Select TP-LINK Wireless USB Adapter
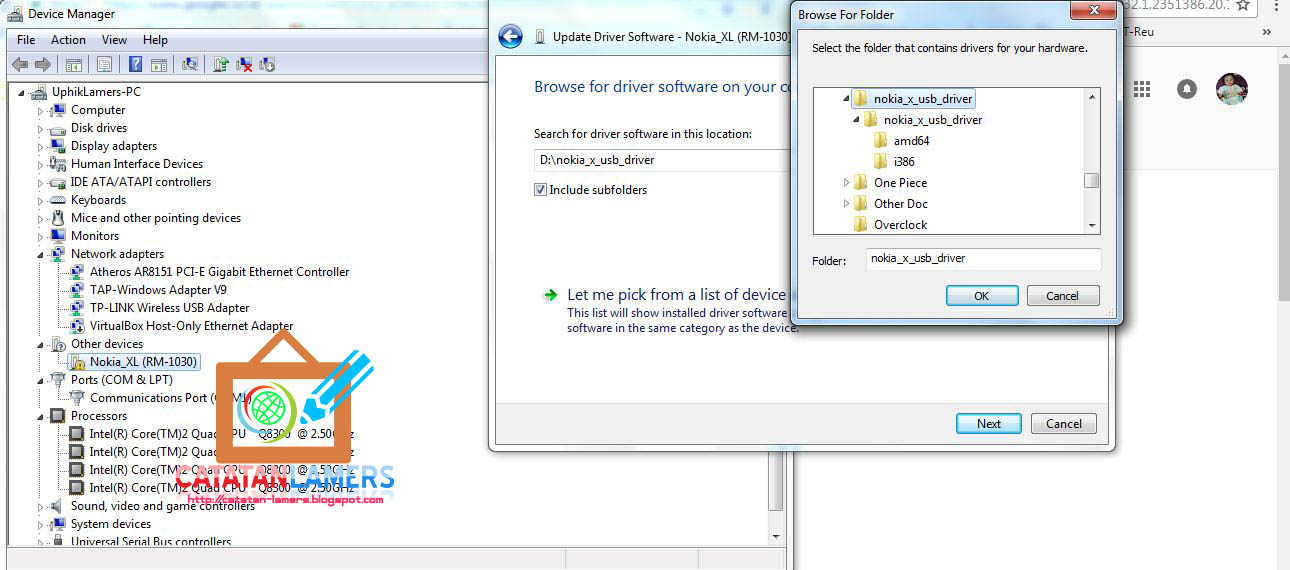Image resolution: width=1290 pixels, height=570 pixels. click(x=170, y=308)
